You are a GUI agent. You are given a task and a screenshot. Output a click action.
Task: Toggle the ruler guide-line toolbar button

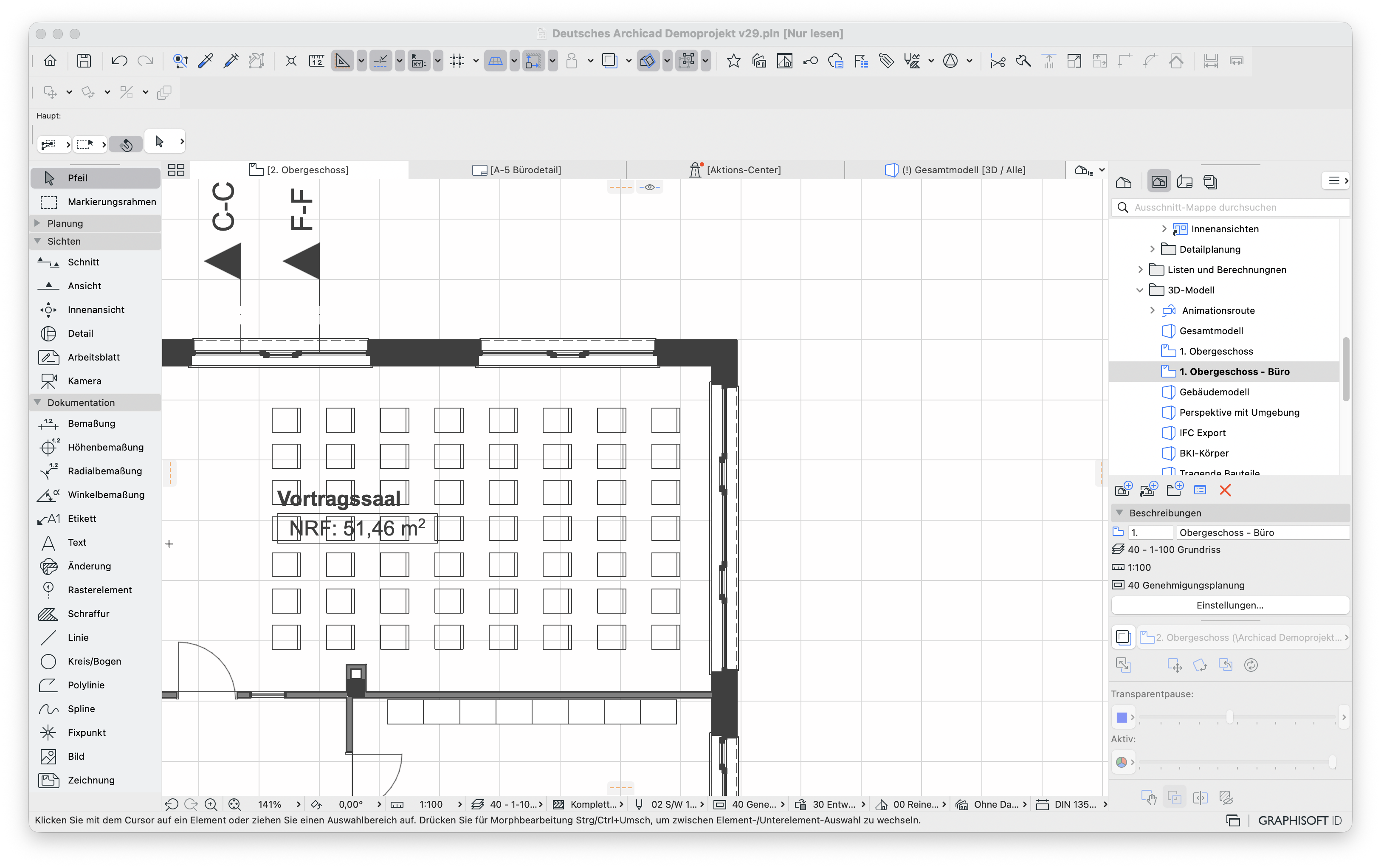[x=342, y=61]
